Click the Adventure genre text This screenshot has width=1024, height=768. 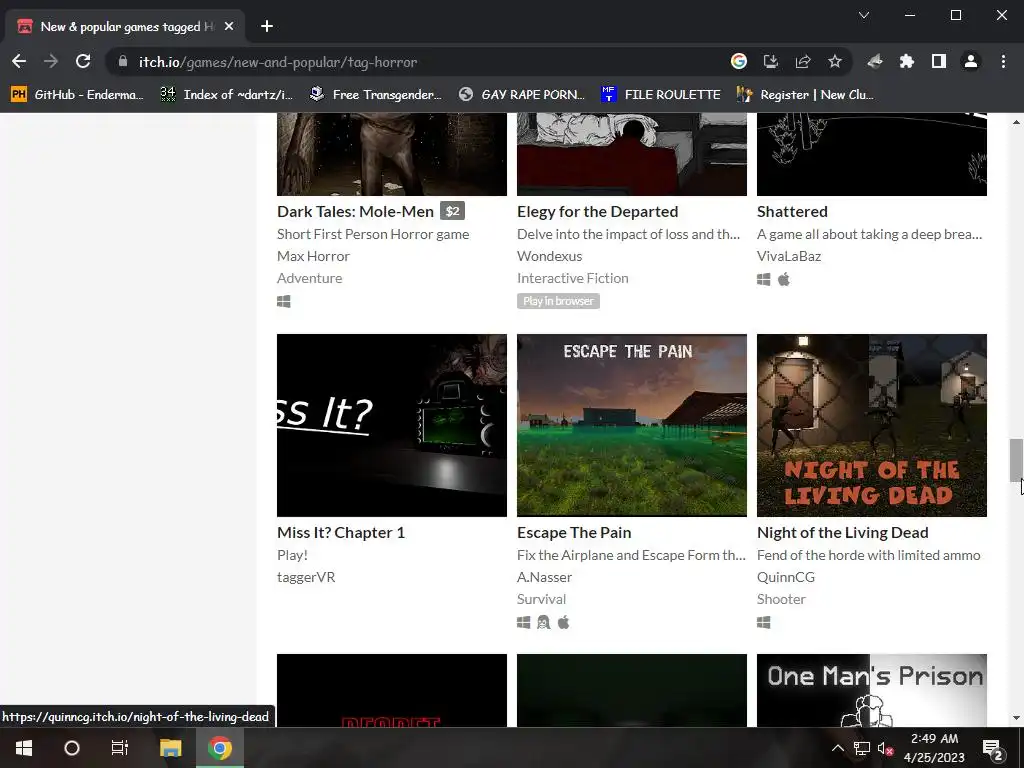click(310, 278)
